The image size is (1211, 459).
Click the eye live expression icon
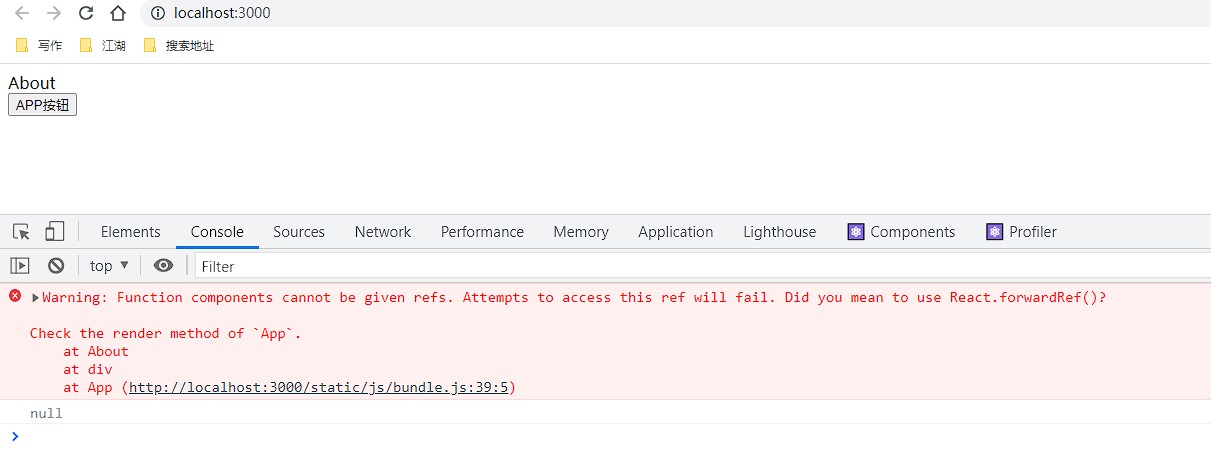163,266
